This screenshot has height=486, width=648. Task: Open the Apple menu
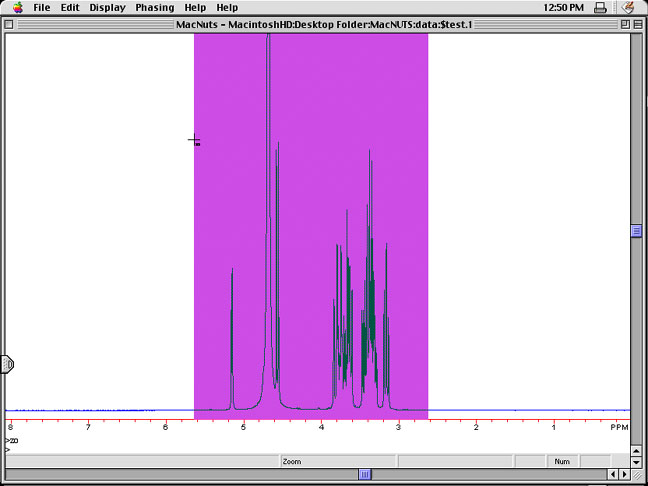pyautogui.click(x=17, y=7)
